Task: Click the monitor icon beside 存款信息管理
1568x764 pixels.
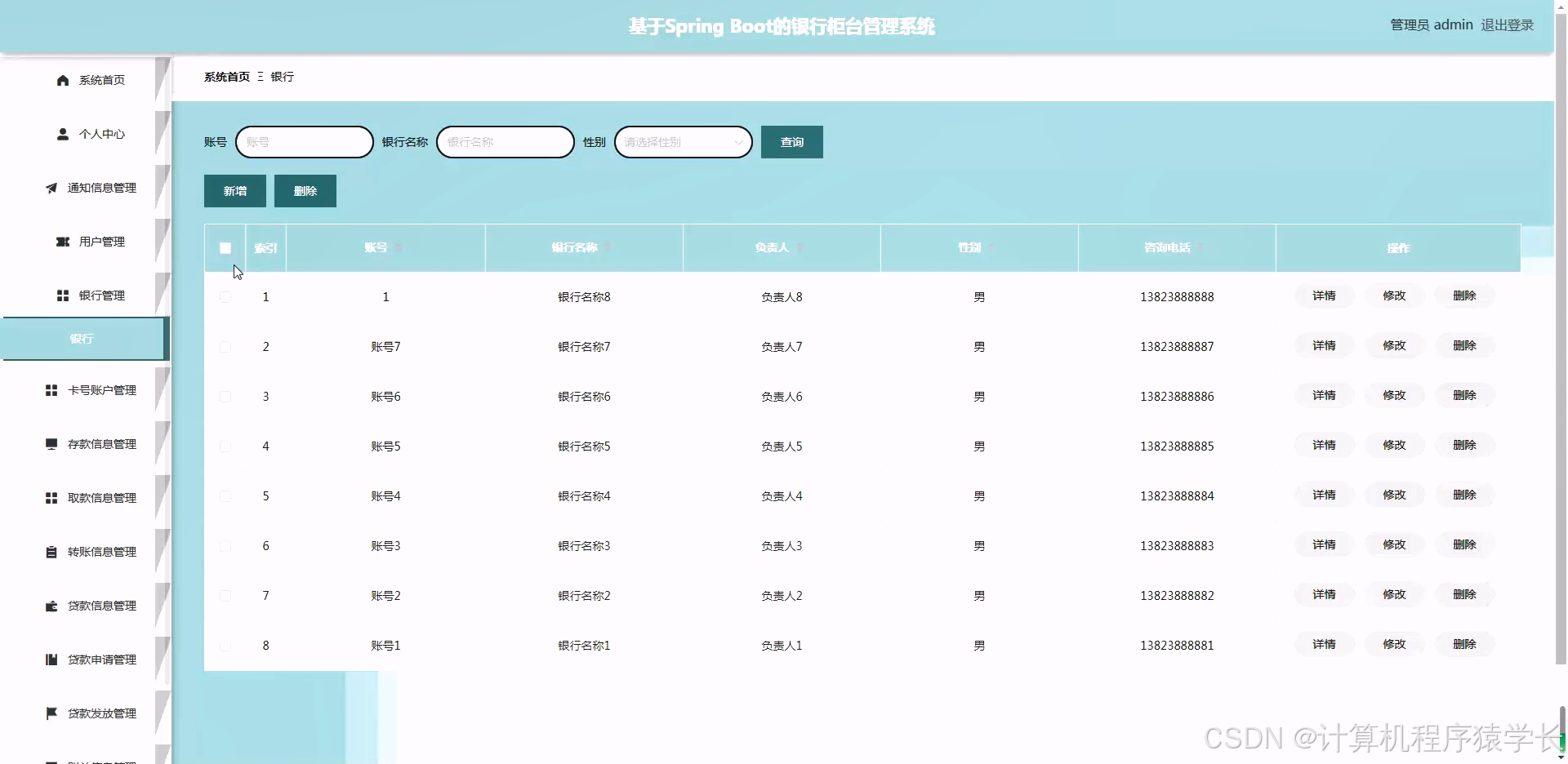Action: 51,444
